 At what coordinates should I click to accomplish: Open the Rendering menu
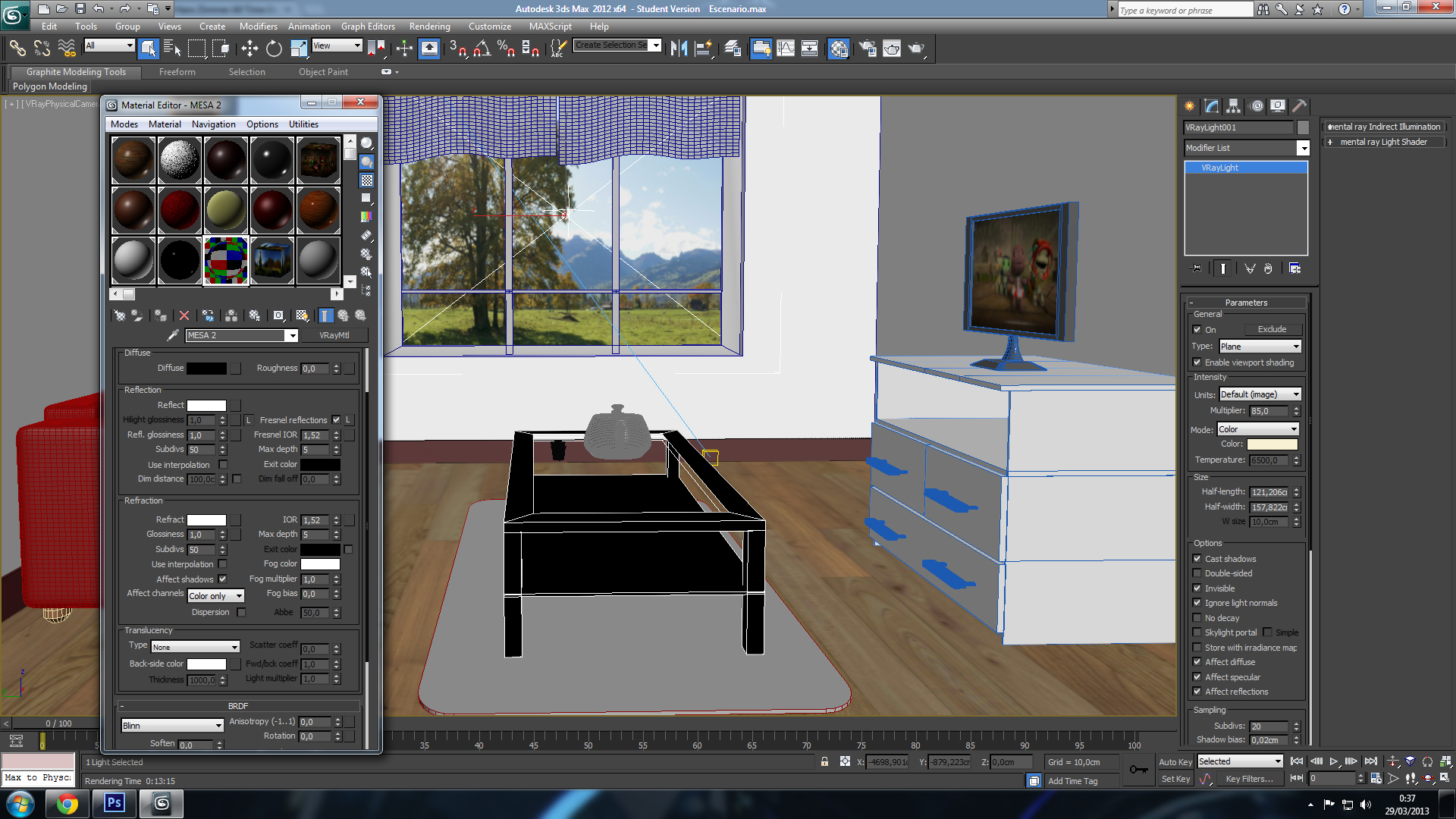429,27
